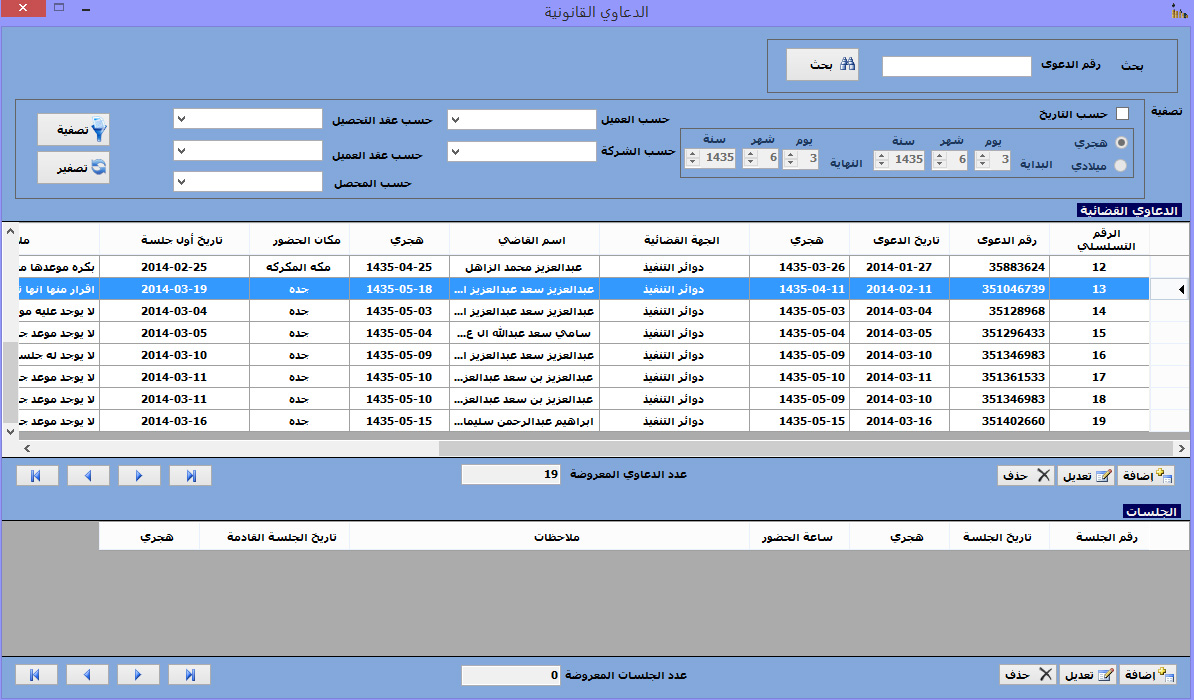
Task: Click the lawsuit number column header
Action: (x=1013, y=241)
